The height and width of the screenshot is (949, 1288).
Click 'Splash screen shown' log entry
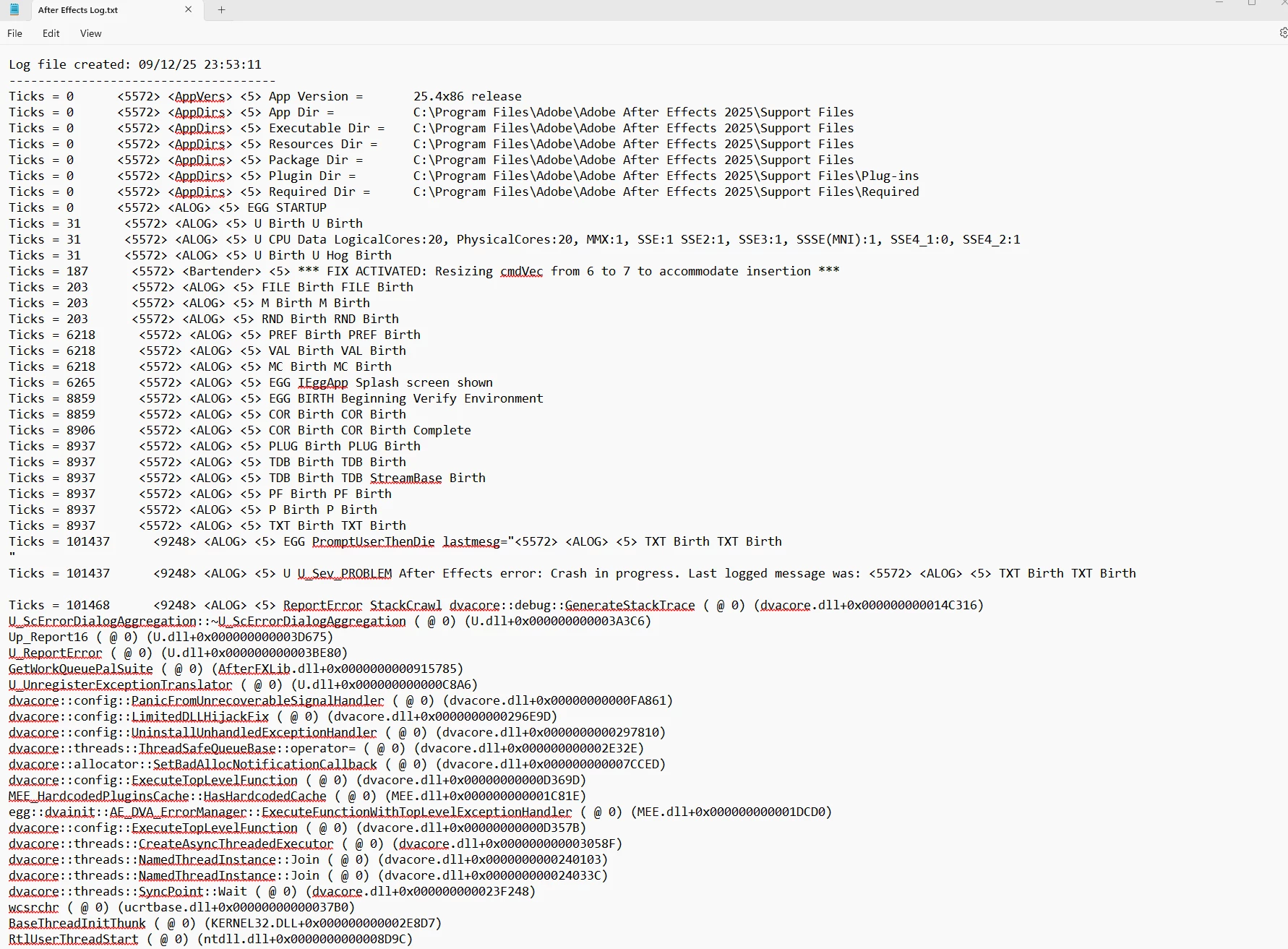(424, 382)
